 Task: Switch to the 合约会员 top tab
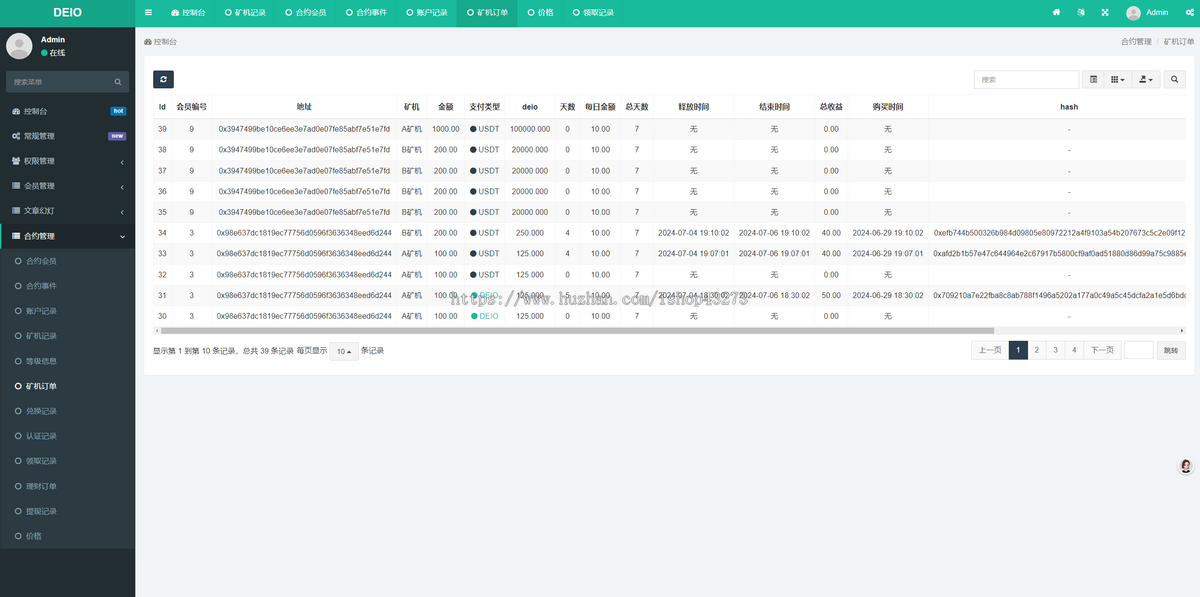pos(305,13)
